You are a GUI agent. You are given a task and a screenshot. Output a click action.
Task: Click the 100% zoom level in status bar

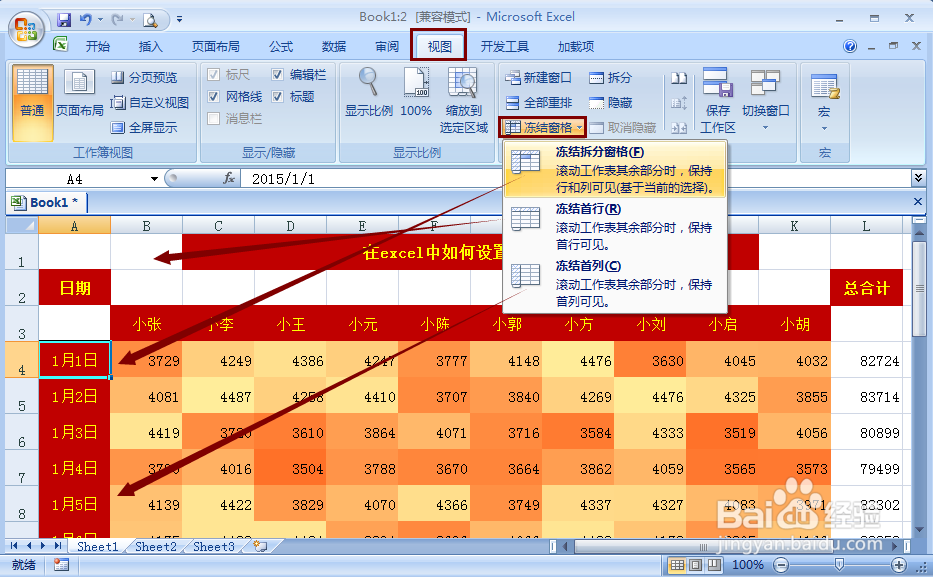[747, 565]
